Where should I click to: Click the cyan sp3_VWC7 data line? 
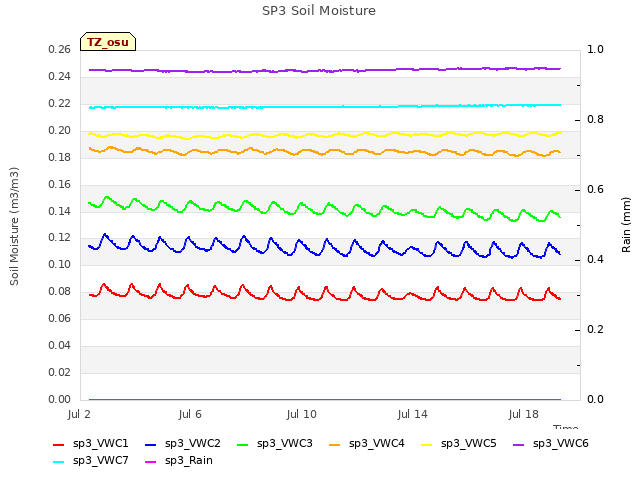325,107
